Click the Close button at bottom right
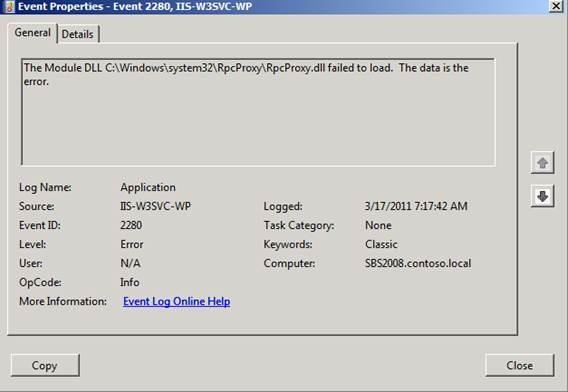Viewport: 568px width, 392px height. click(519, 365)
